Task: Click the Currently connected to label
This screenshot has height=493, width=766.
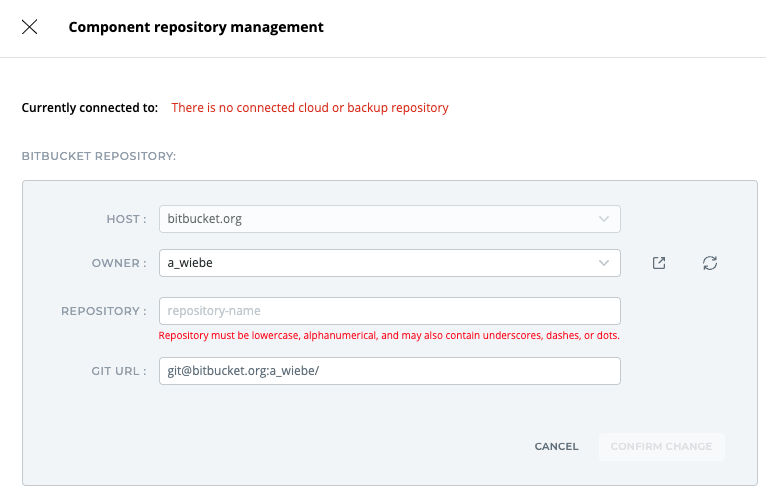Action: tap(90, 108)
